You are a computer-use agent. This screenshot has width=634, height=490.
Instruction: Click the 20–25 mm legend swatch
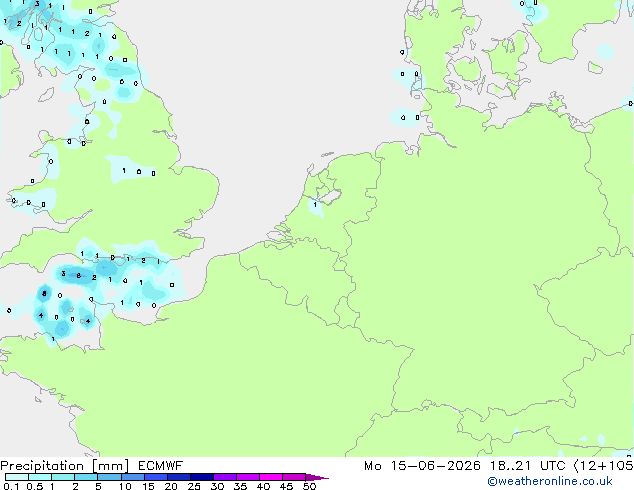[179, 477]
